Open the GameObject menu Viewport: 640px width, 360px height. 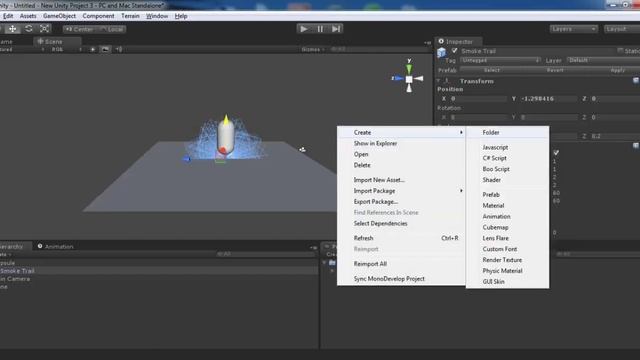click(x=60, y=16)
